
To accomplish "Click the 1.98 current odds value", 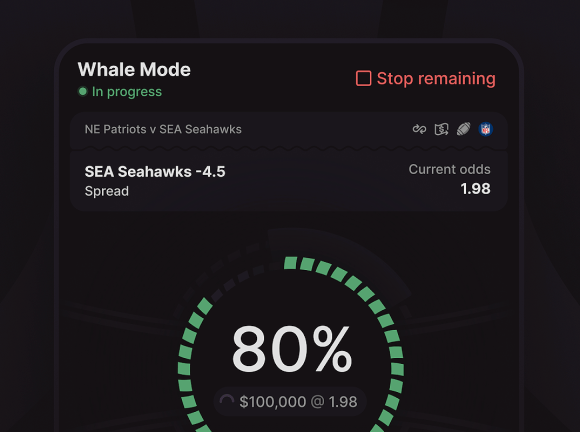I will 476,189.
